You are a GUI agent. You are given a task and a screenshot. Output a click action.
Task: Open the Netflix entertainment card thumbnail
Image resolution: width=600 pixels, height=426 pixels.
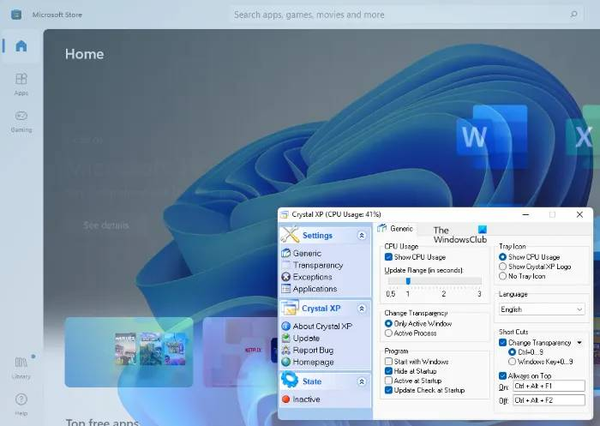240,352
